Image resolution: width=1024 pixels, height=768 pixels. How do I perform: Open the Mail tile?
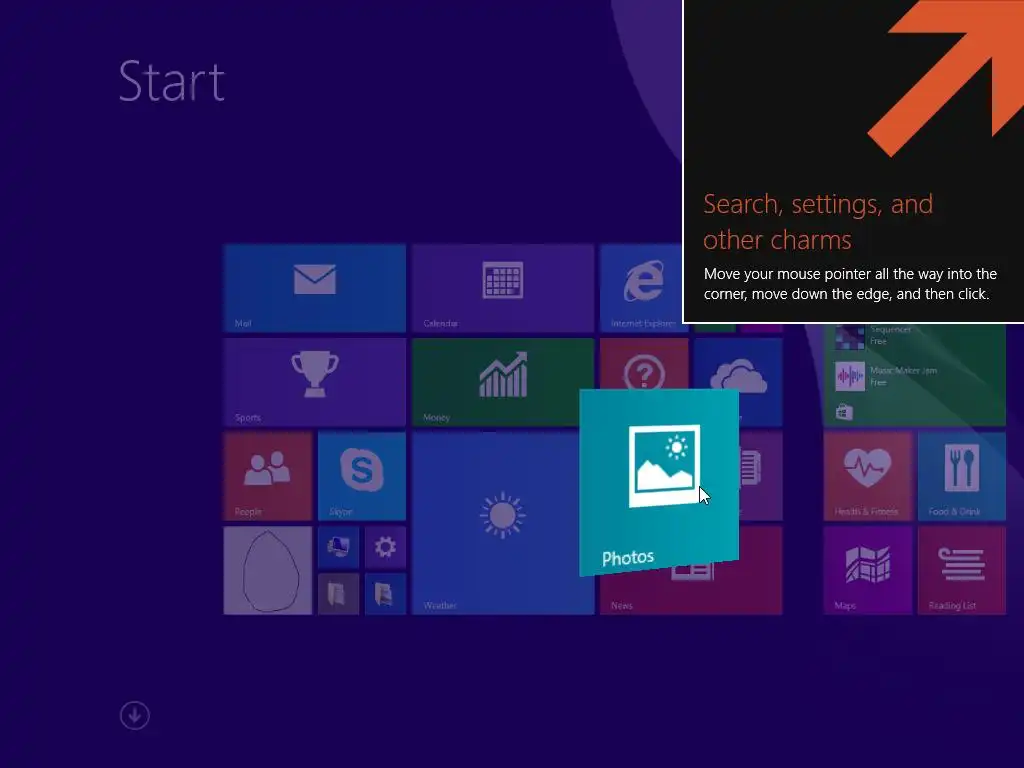pos(314,288)
